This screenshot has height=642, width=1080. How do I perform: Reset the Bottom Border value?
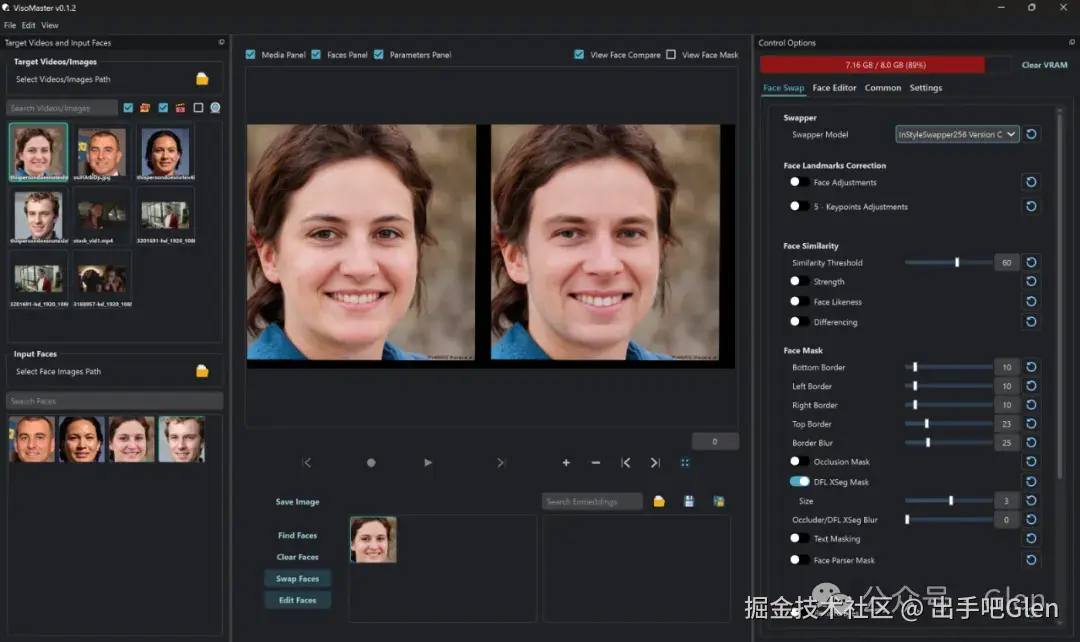1031,367
